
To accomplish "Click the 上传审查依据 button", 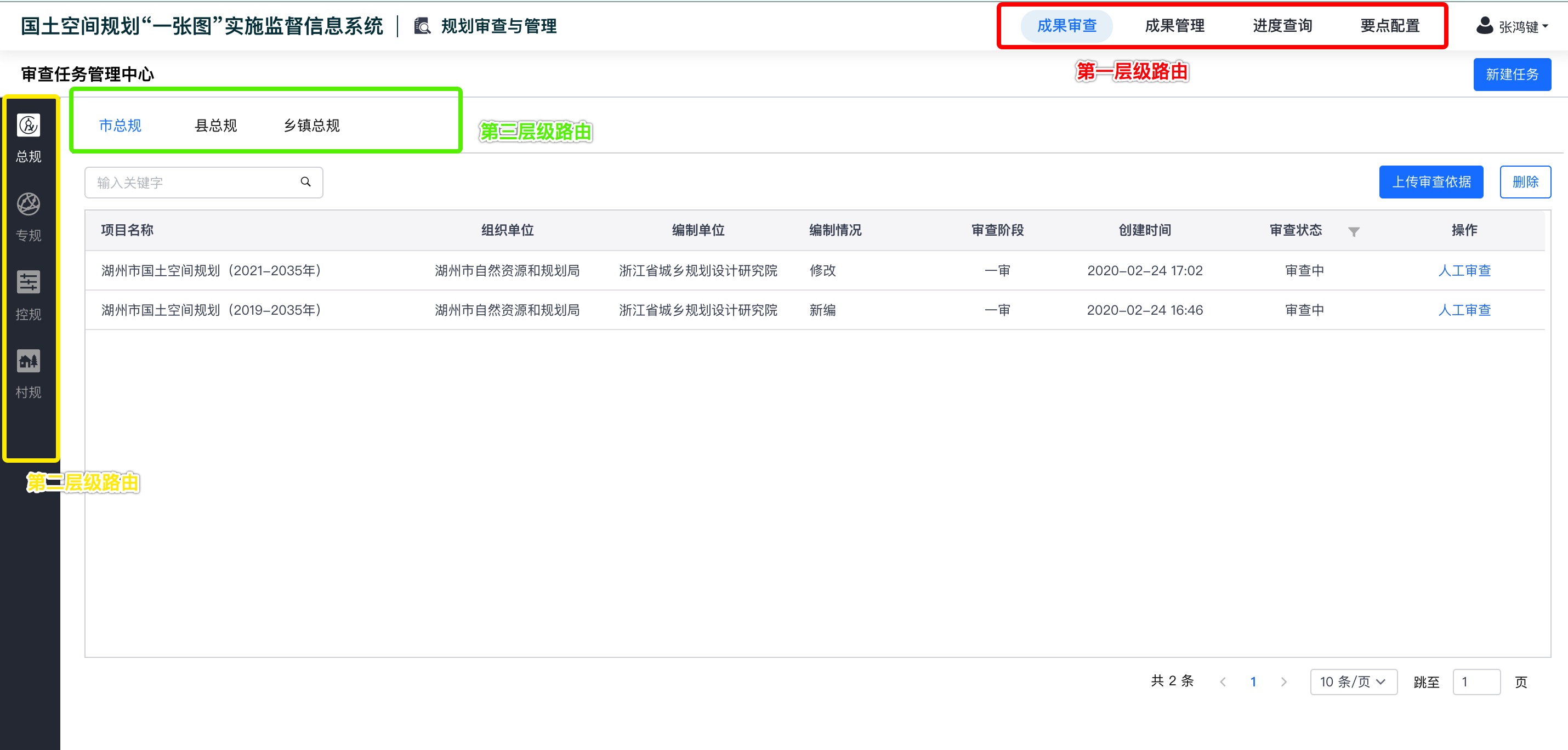I will point(1431,182).
